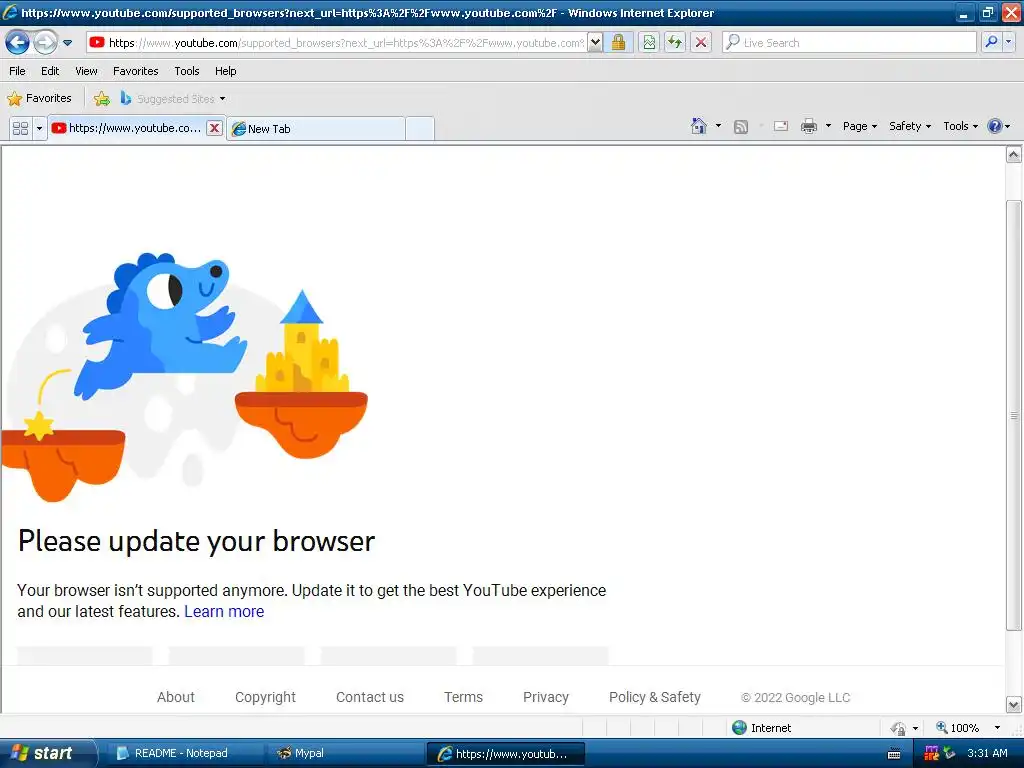Open the Help menu
Image resolution: width=1024 pixels, height=768 pixels.
point(225,71)
